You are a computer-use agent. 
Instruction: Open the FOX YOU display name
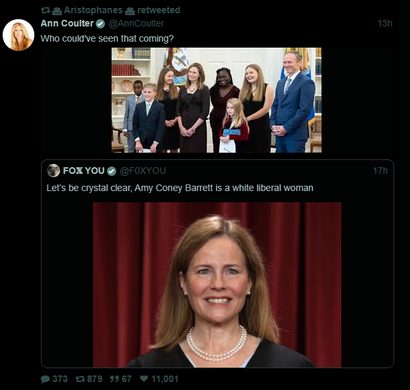(x=84, y=171)
